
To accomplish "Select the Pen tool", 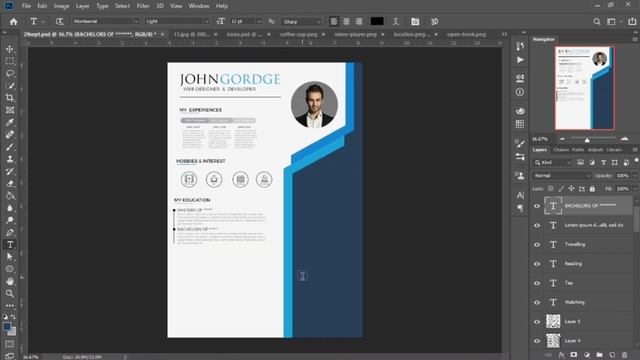I will coord(10,232).
